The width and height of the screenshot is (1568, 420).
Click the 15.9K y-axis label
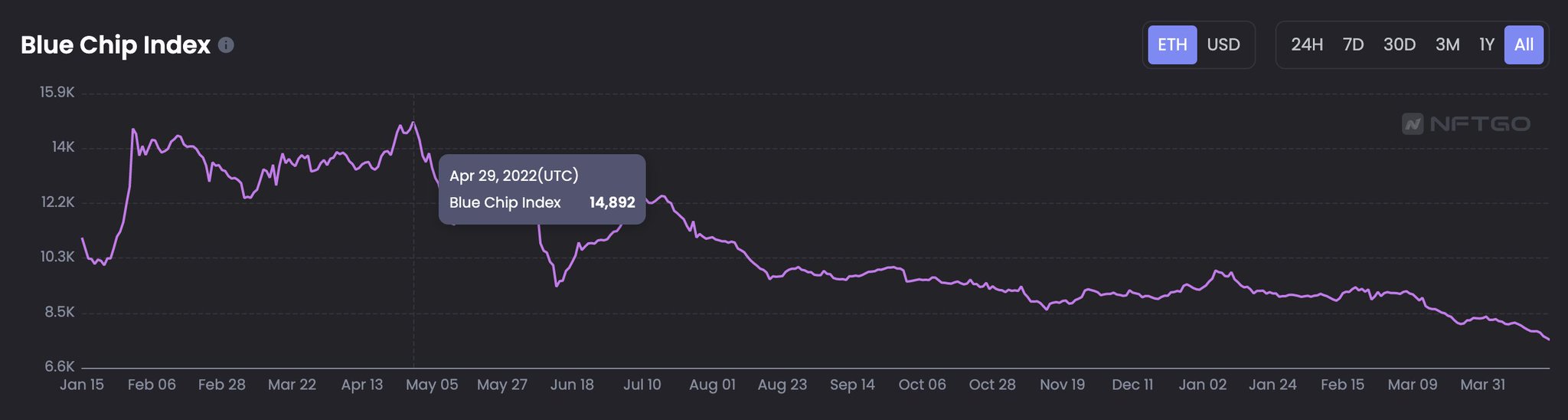coord(57,93)
